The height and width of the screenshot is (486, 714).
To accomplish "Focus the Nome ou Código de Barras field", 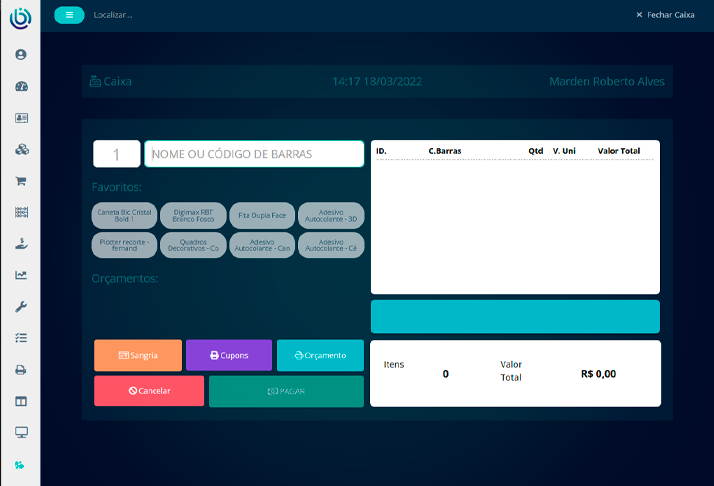I will (254, 154).
